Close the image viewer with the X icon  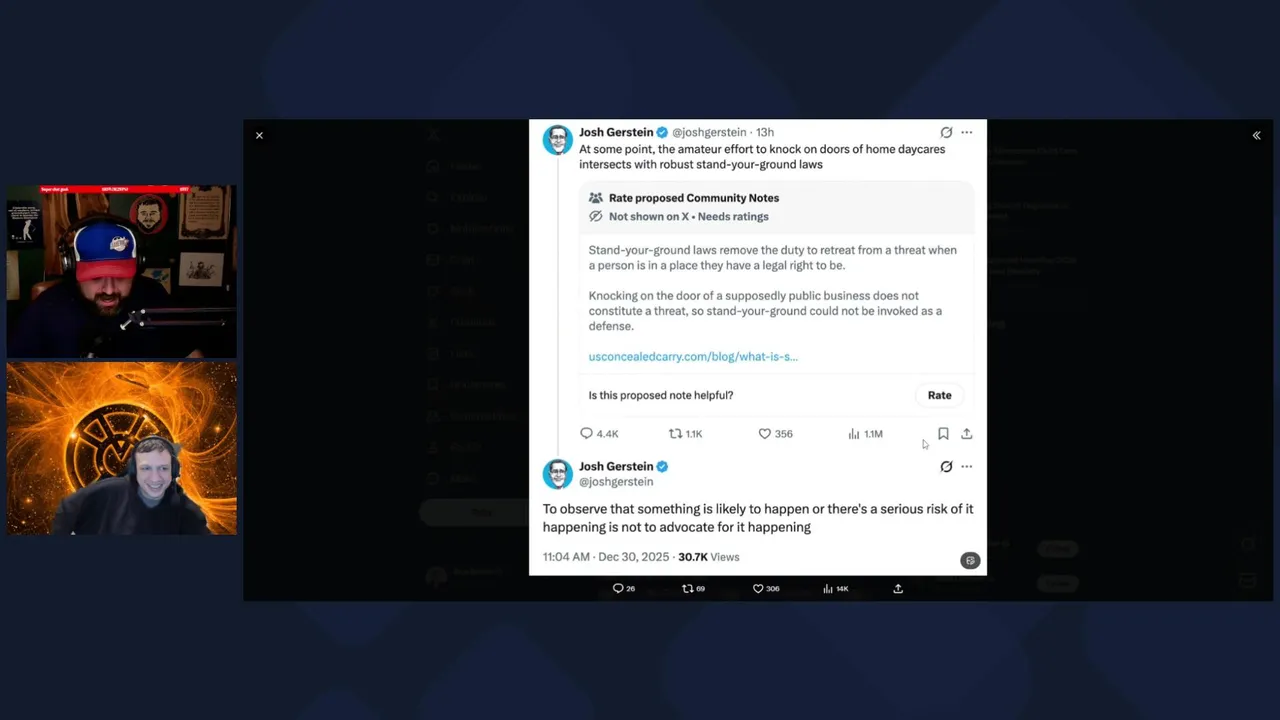pyautogui.click(x=259, y=135)
